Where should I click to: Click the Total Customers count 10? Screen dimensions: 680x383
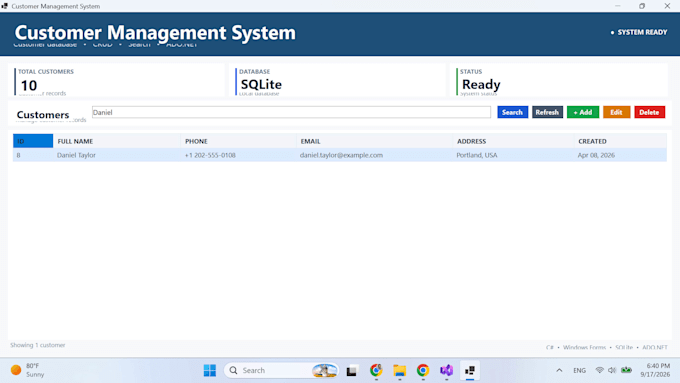coord(29,85)
